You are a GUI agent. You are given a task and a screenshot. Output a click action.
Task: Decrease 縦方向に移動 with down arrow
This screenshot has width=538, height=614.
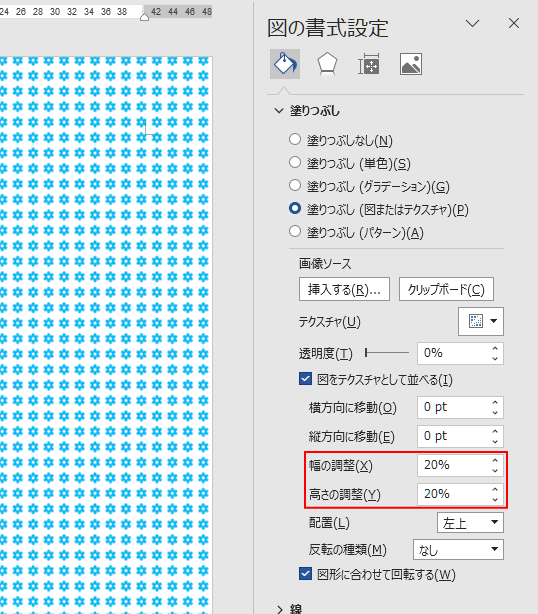point(495,441)
